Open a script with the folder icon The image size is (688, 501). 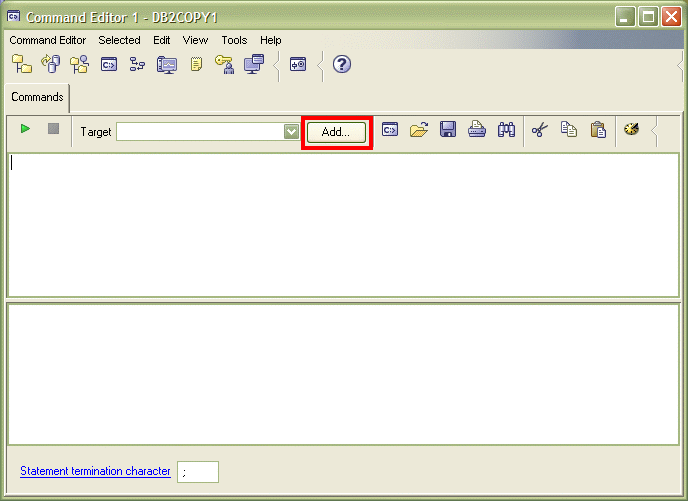[x=419, y=130]
